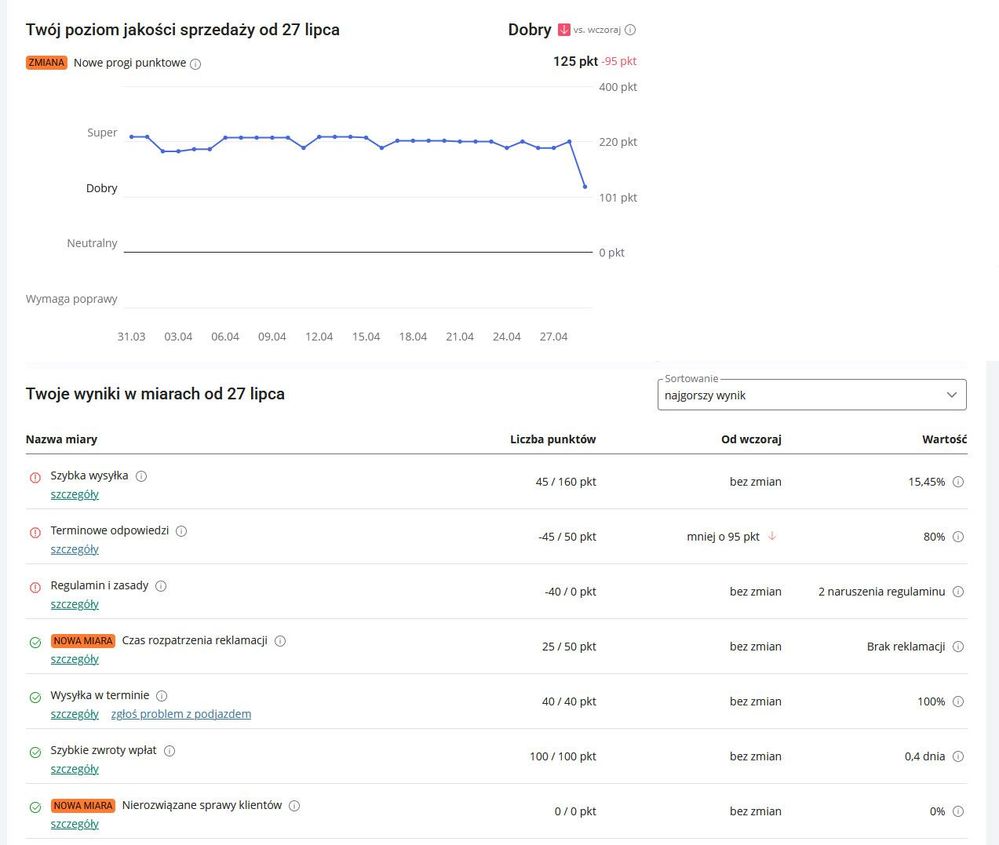Click info icon beside the 100% value

tap(958, 702)
